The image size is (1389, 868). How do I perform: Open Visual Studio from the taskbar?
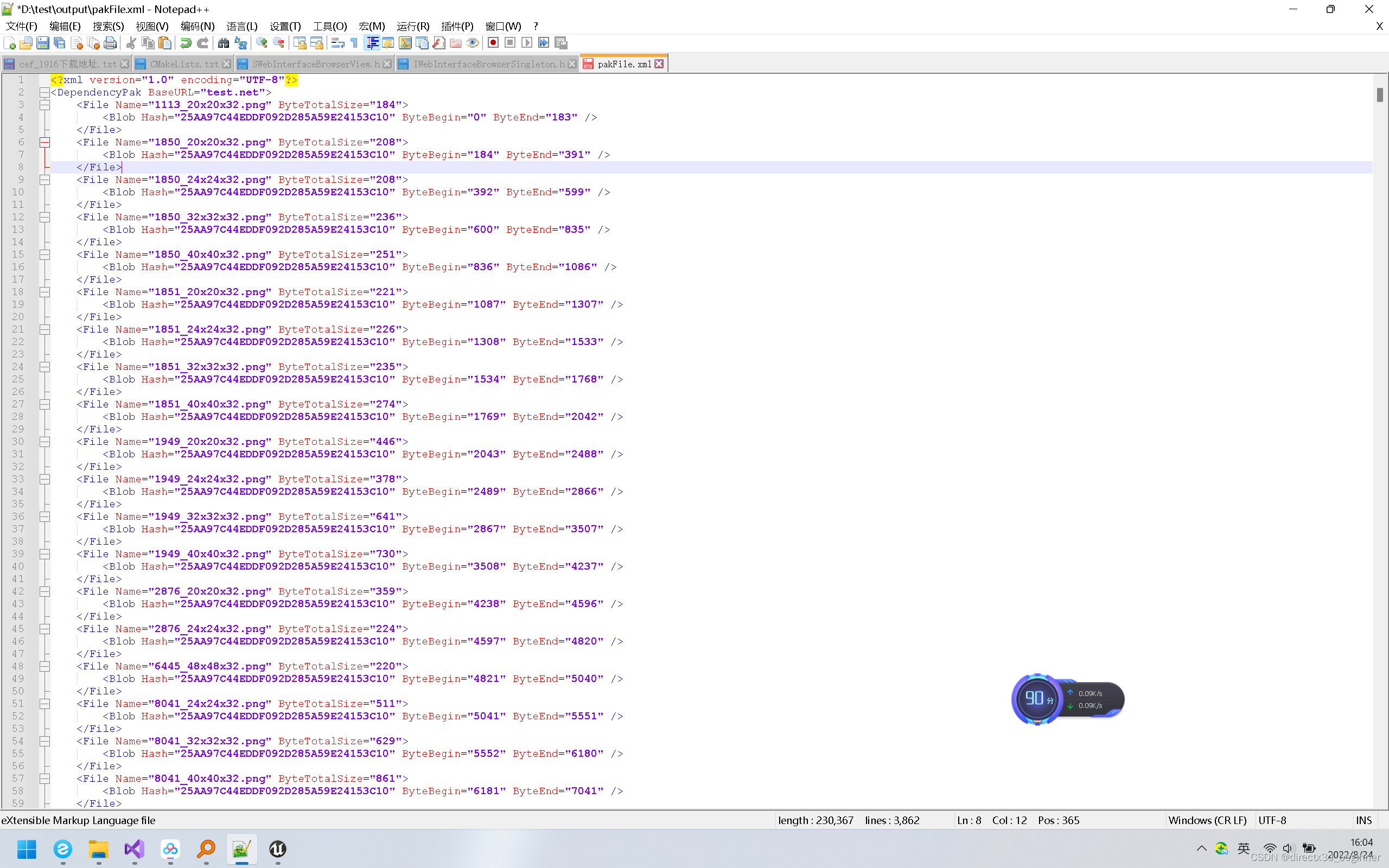pyautogui.click(x=135, y=849)
